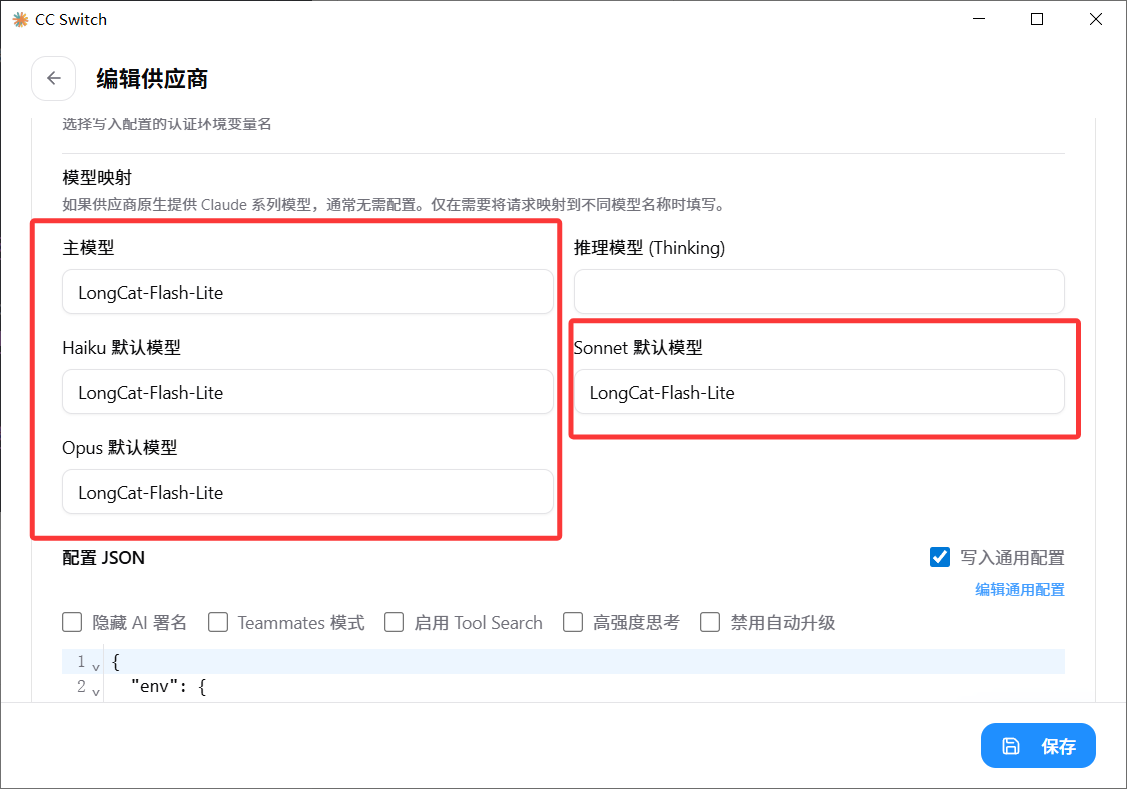Enable Teammates 模式 checkbox

218,622
